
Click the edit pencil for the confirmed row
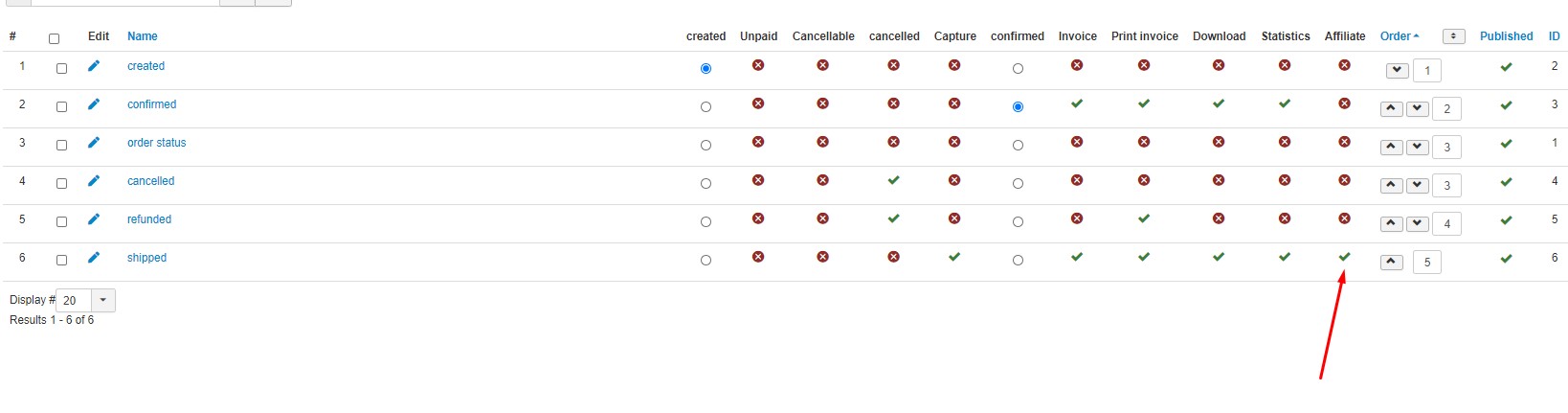(94, 104)
